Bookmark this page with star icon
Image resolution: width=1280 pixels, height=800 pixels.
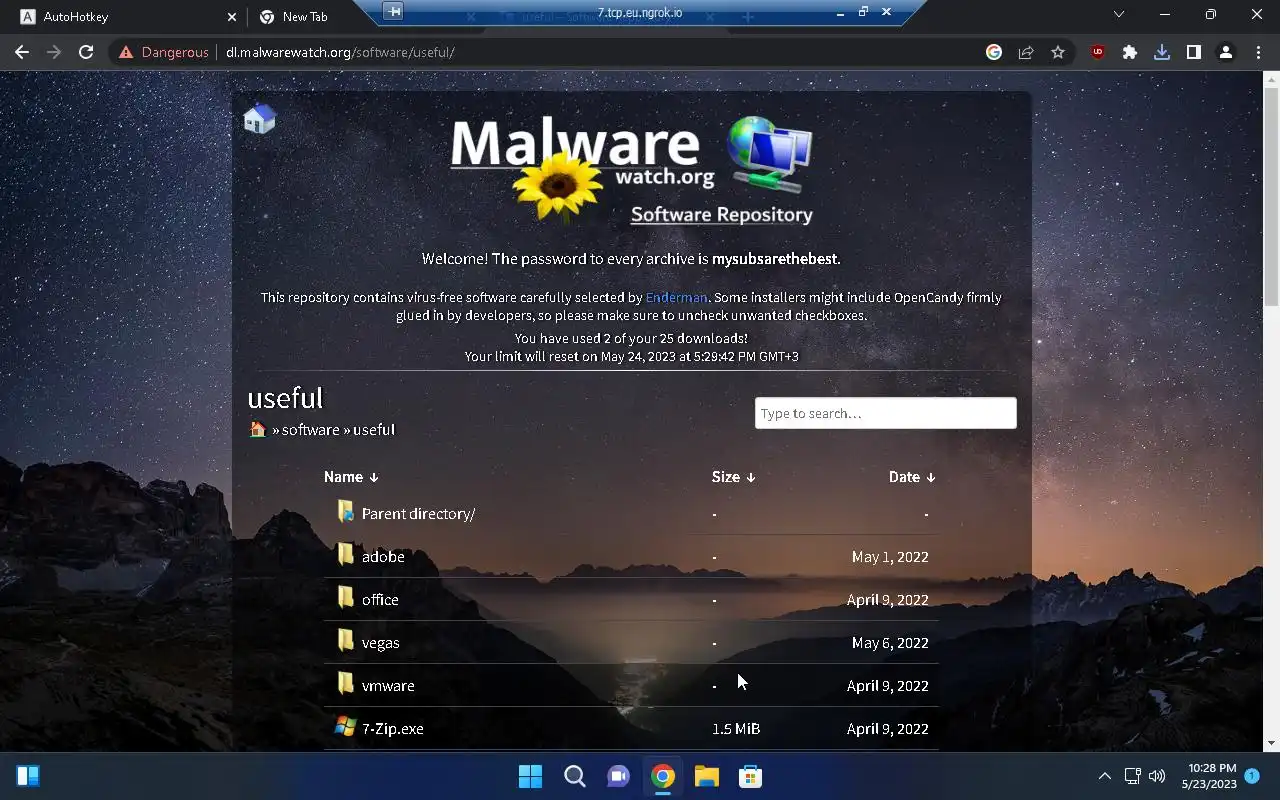pos(1058,52)
